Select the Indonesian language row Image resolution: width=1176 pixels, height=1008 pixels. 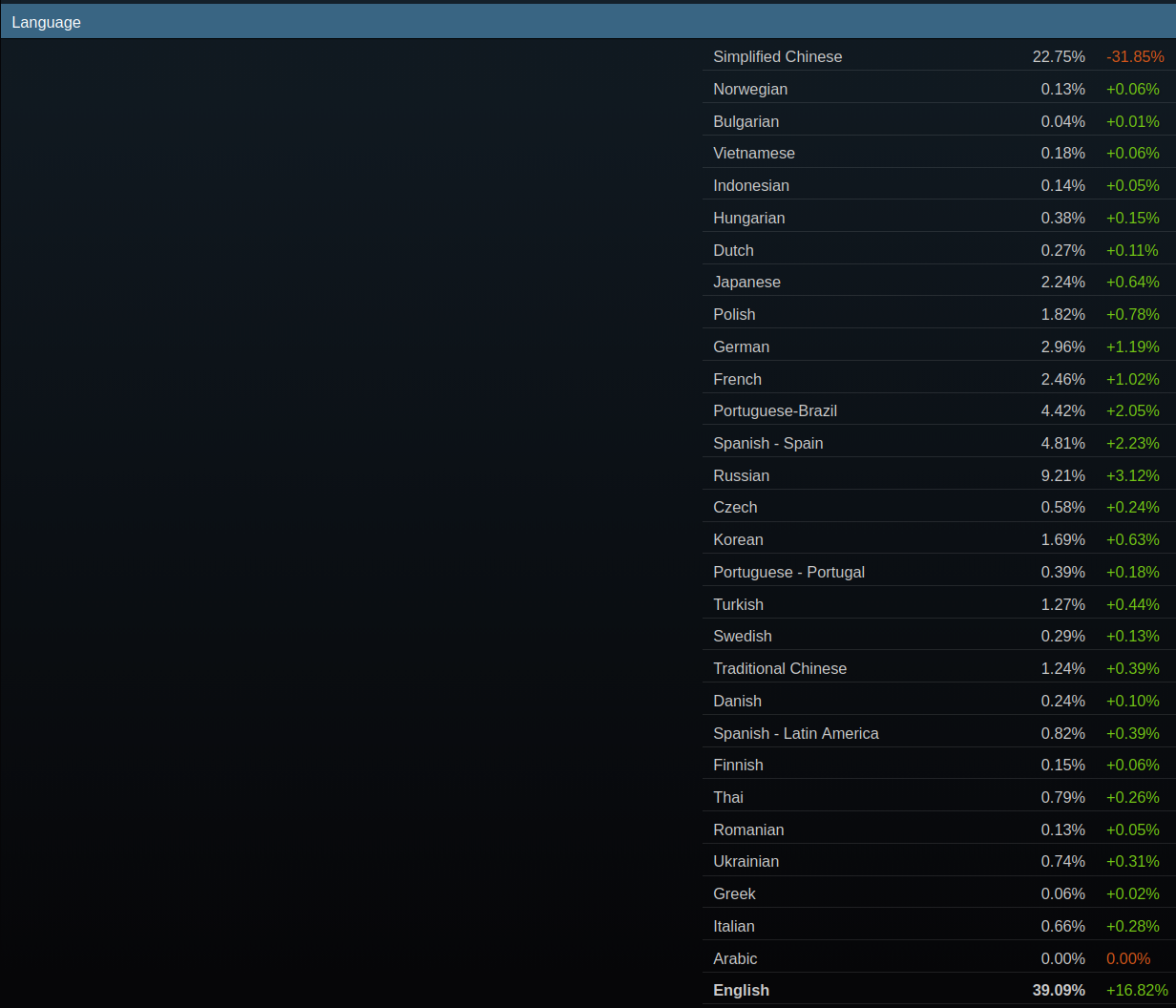pyautogui.click(x=939, y=185)
